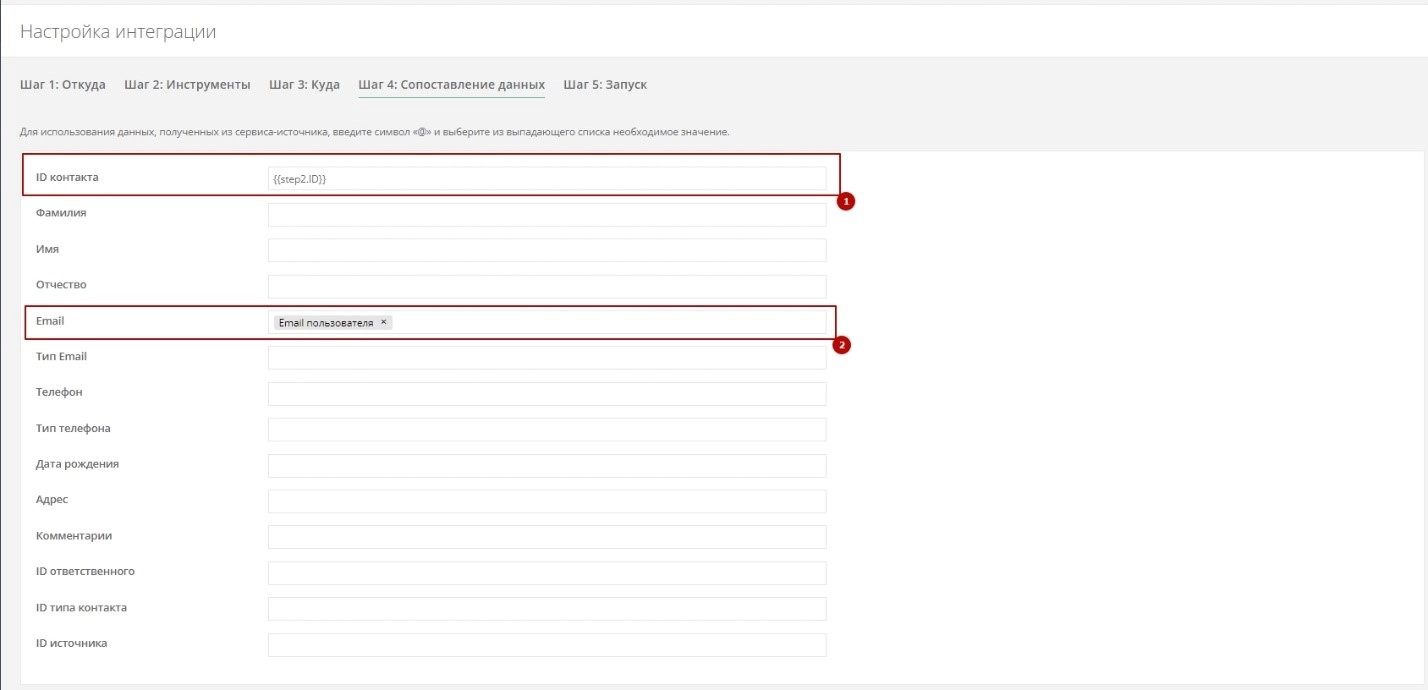Viewport: 1428px width, 690px height.
Task: Select Шаг 4: Сопоставление данных tab
Action: tap(451, 85)
